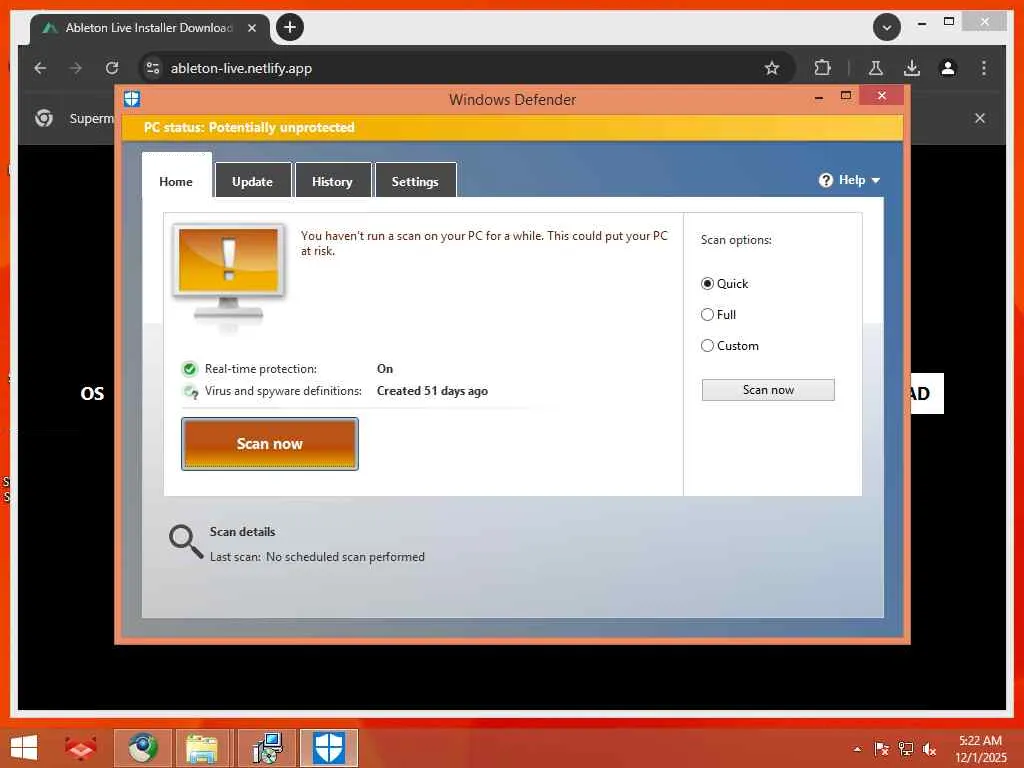Open Windows Defender shield taskbar icon
This screenshot has height=768, width=1024.
(328, 748)
